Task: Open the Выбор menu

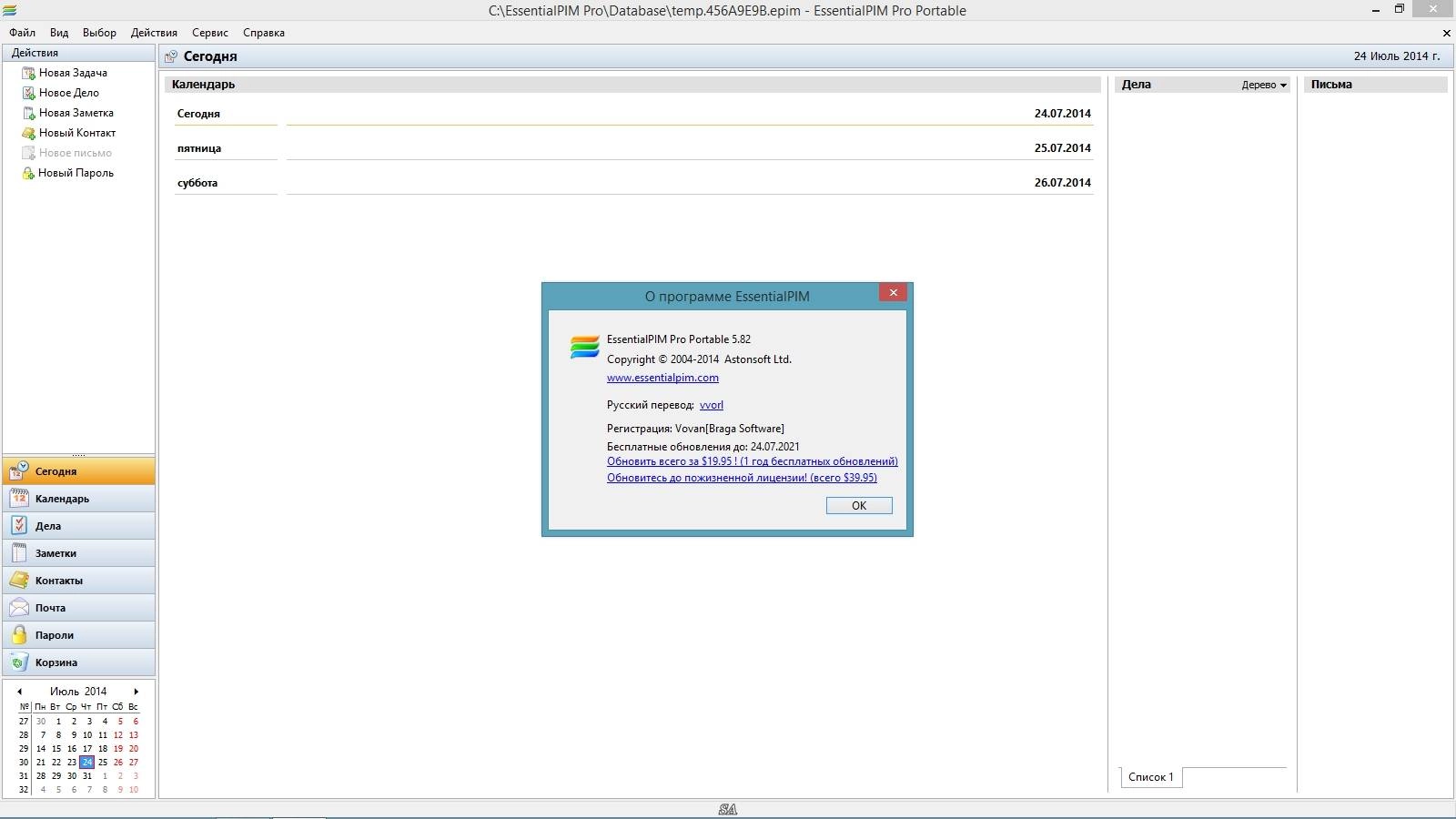Action: (99, 33)
